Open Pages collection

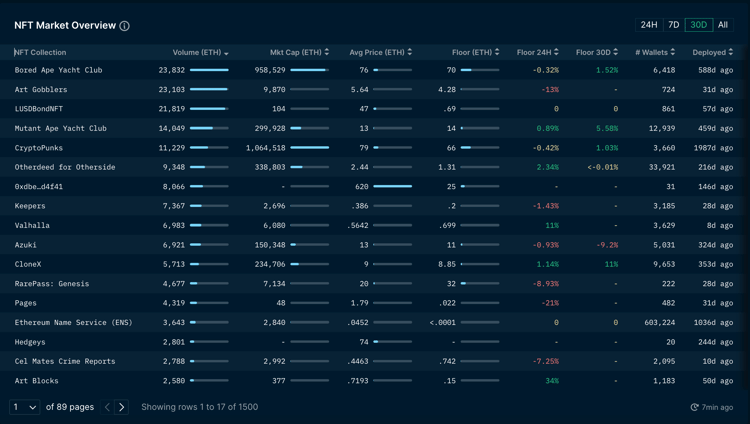click(25, 303)
